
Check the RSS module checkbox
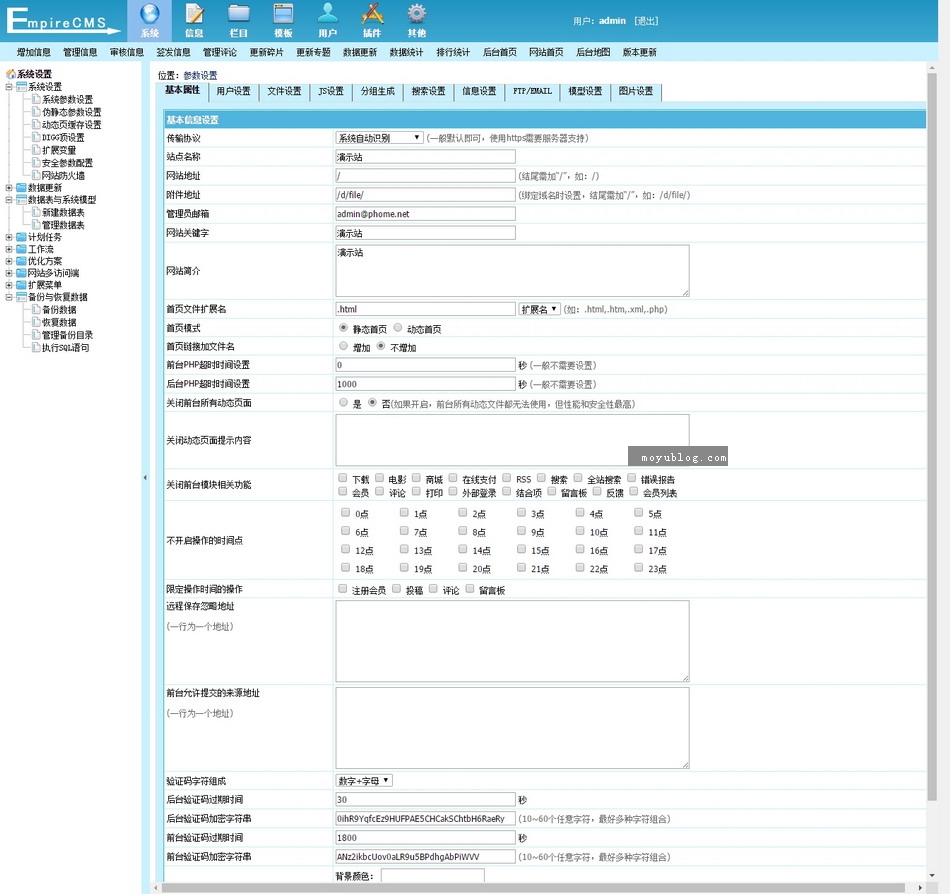507,478
